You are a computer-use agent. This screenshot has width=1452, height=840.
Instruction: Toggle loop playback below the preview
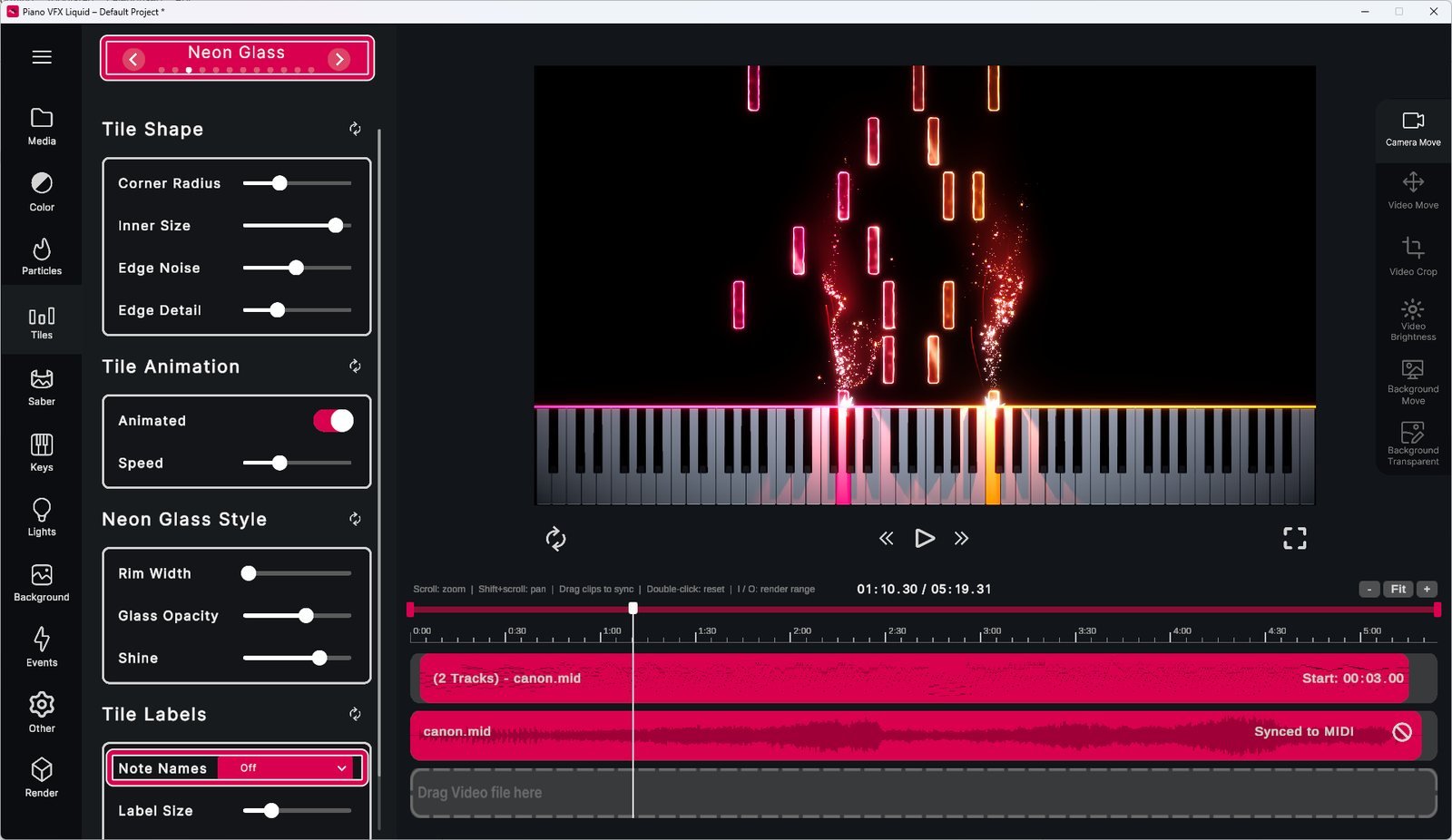tap(555, 539)
